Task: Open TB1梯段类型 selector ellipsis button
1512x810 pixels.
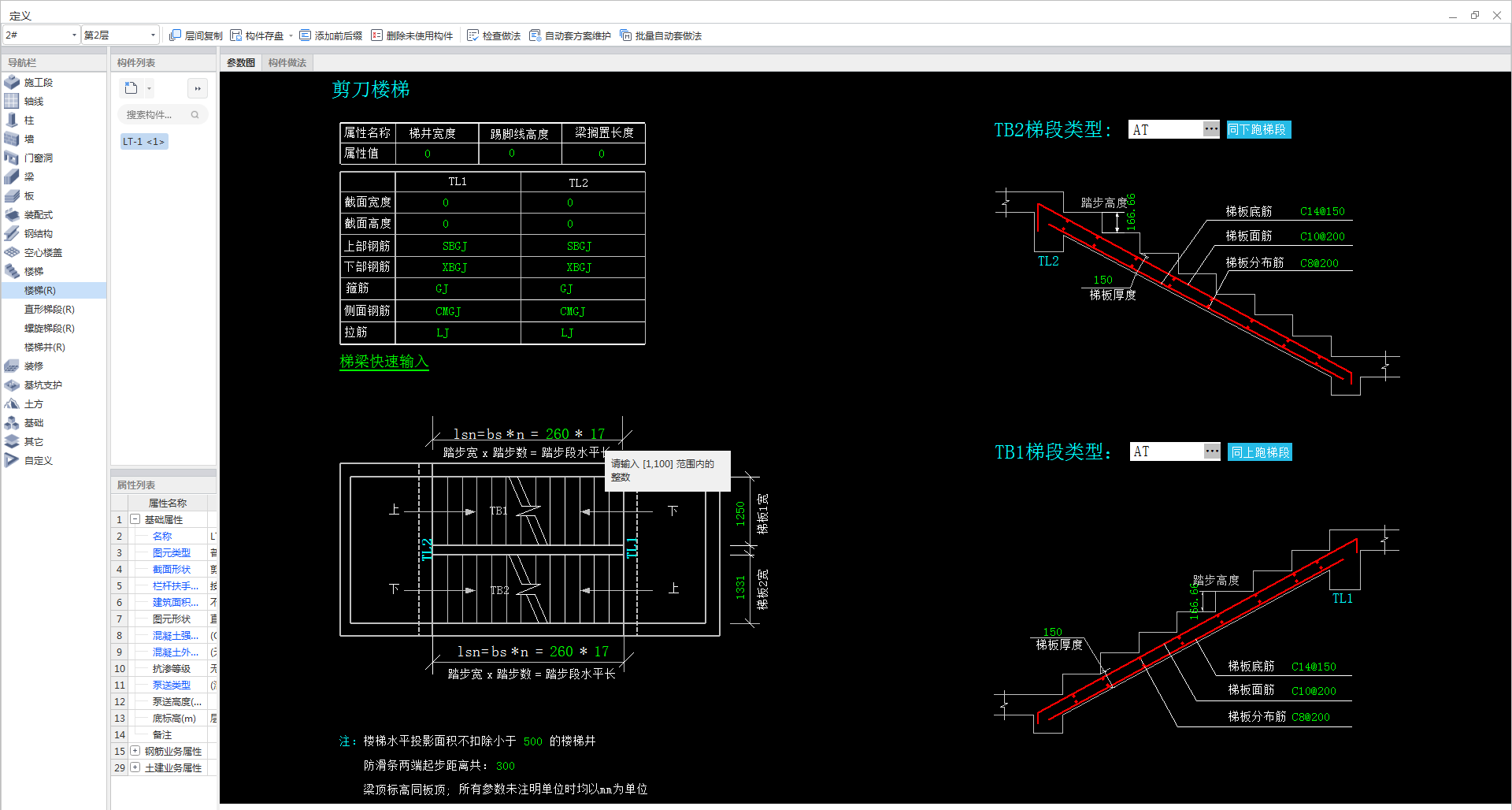Action: pos(1212,451)
